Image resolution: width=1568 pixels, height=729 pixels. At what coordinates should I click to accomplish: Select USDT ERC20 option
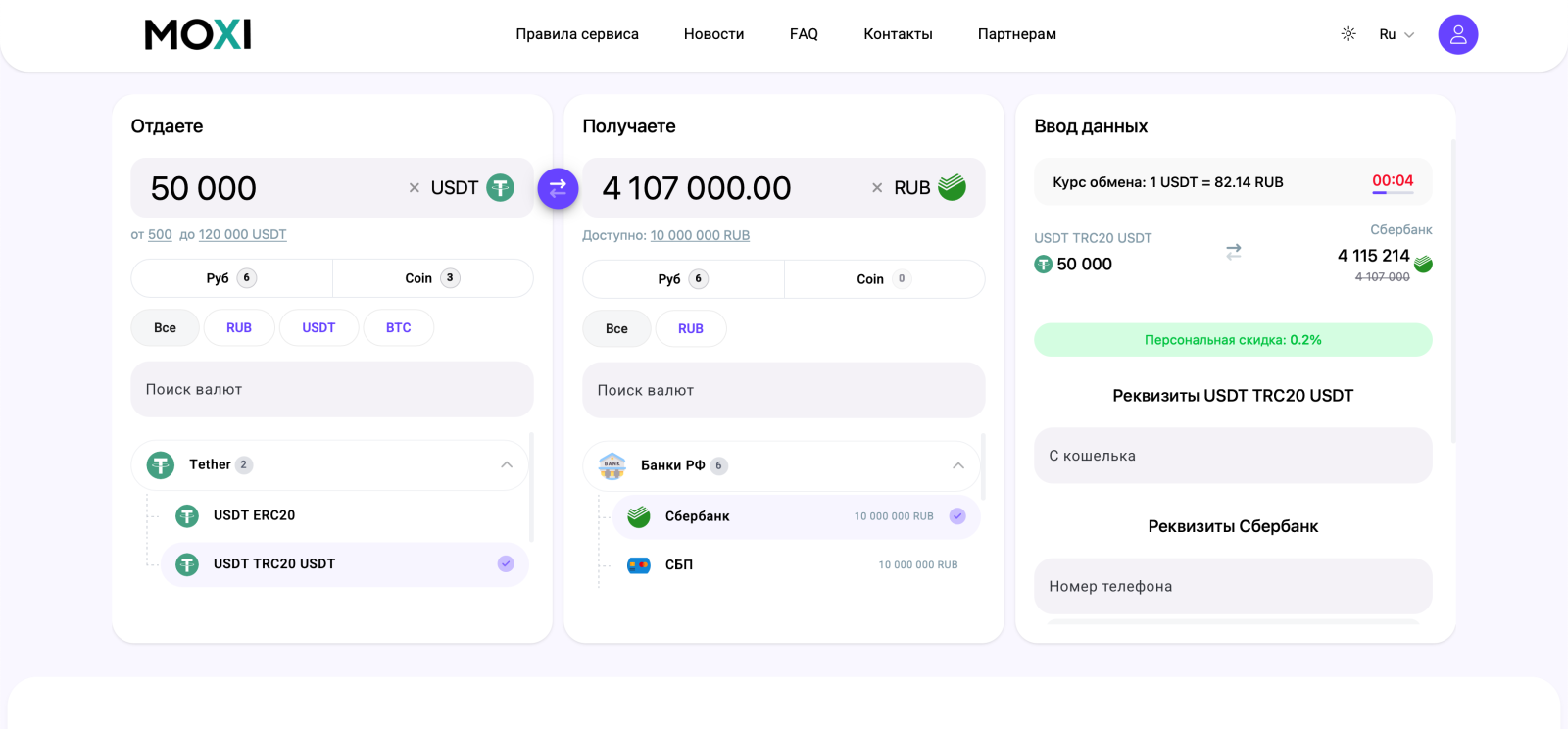point(254,515)
